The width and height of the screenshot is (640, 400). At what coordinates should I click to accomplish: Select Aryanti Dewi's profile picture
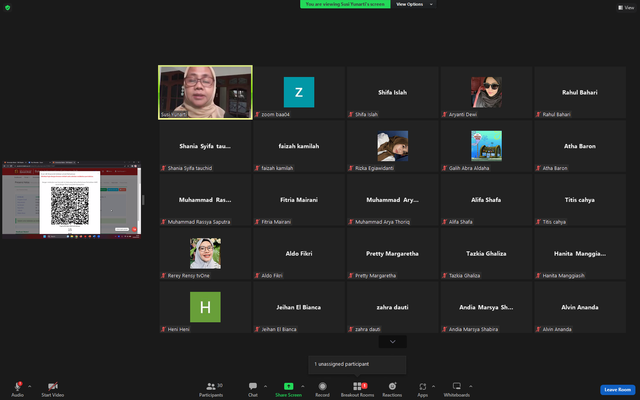pyautogui.click(x=486, y=92)
